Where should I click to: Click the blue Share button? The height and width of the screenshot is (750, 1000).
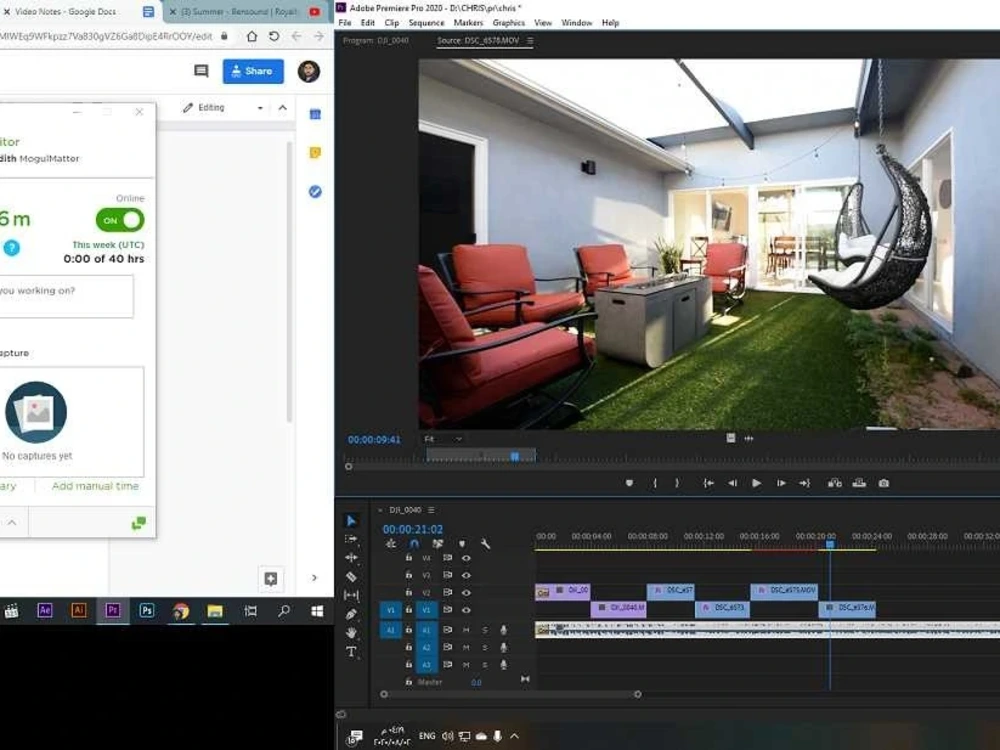(253, 71)
